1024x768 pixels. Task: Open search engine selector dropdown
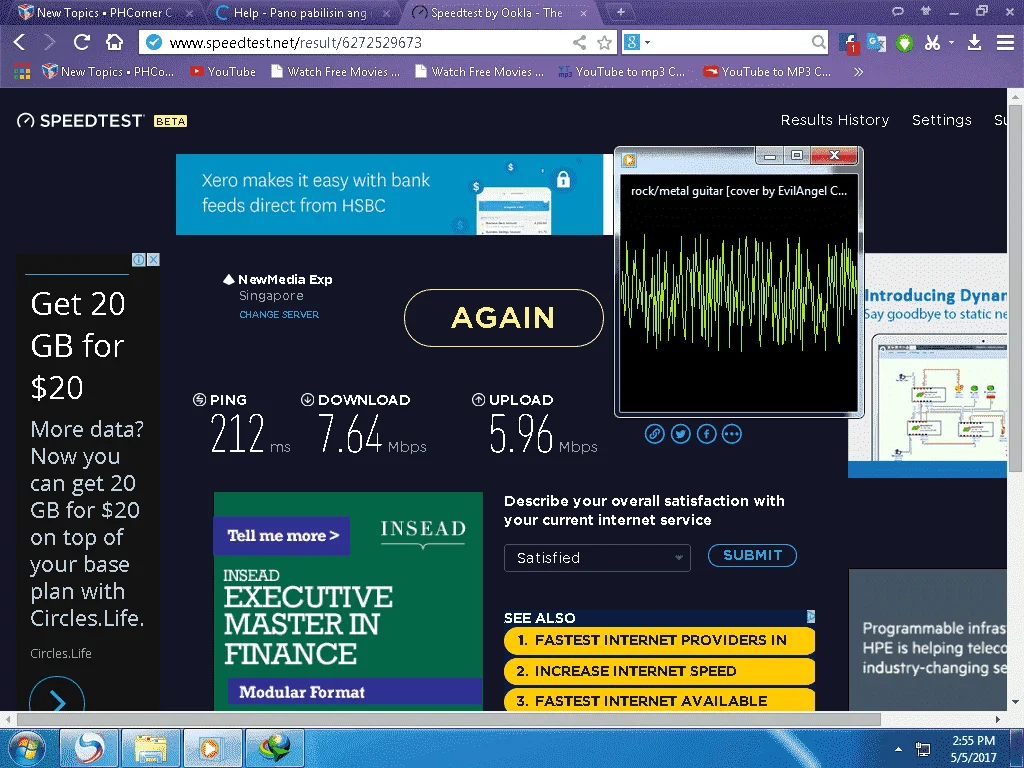637,42
